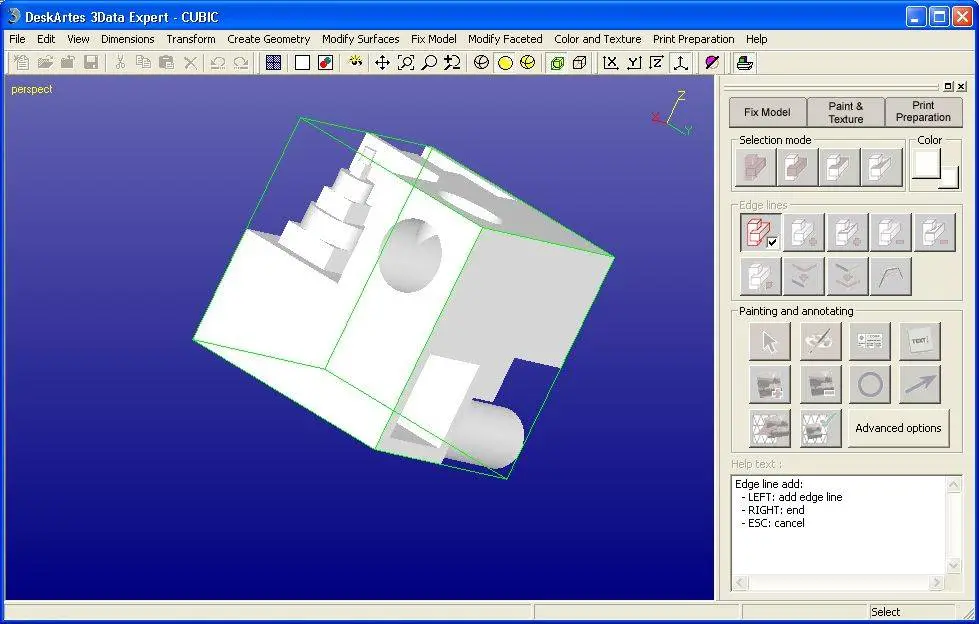
Task: Click the triangle-mesh texture with checkmark icon
Action: 820,428
